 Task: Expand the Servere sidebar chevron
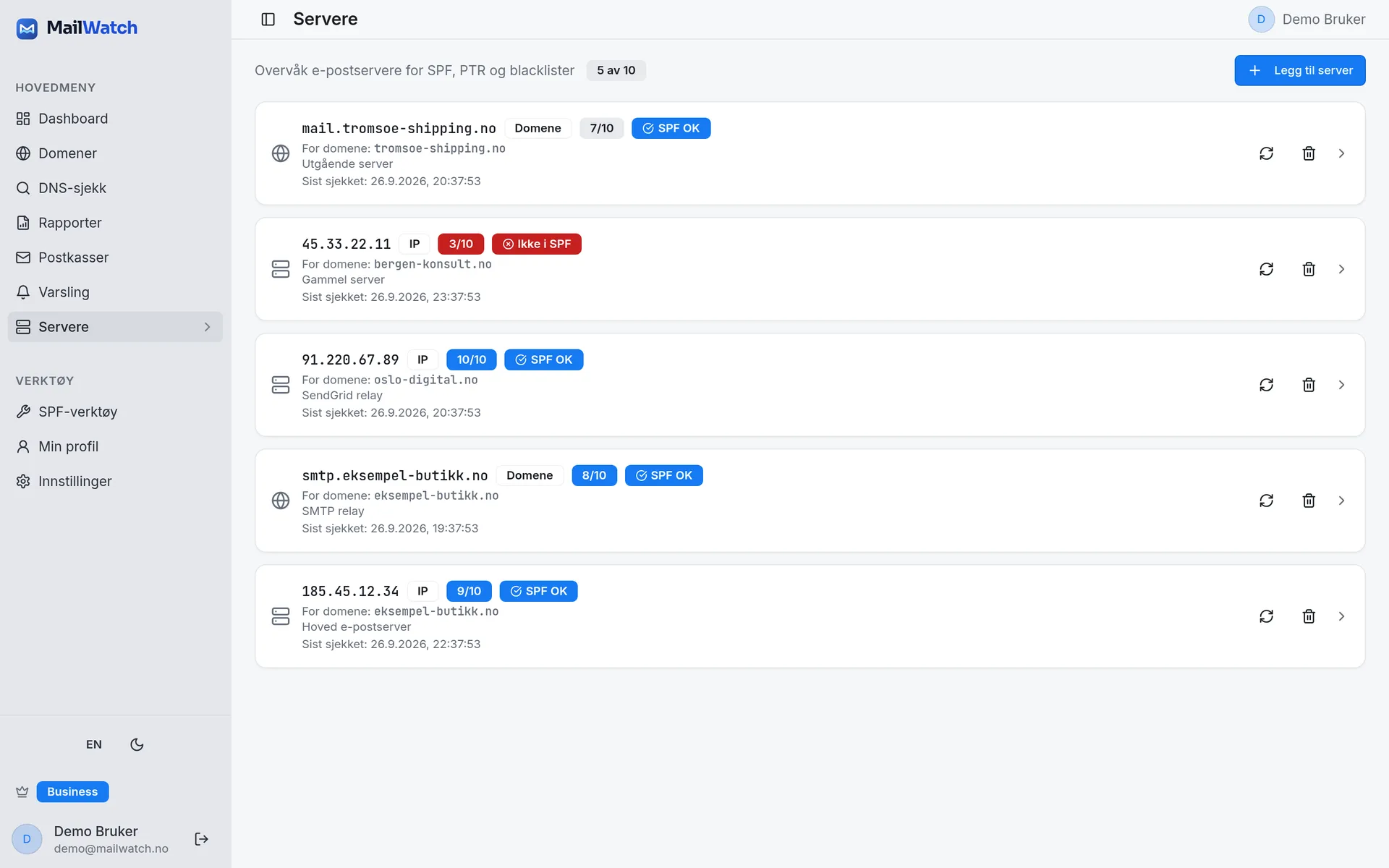[x=207, y=327]
